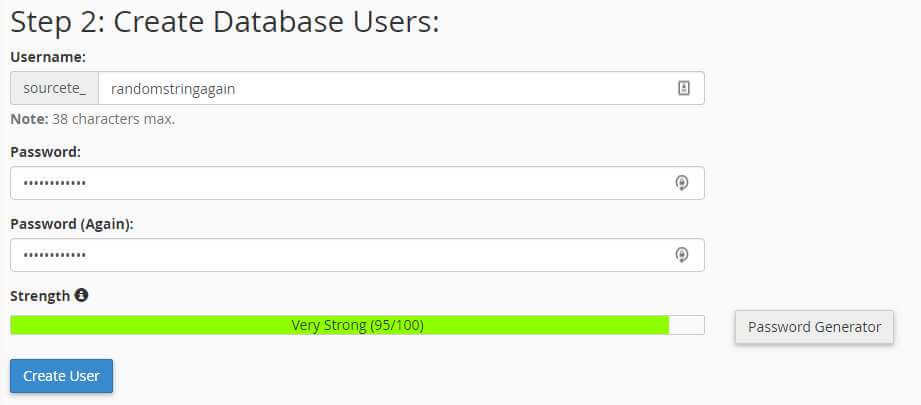The height and width of the screenshot is (405, 921).
Task: Click the green password strength meter bar
Action: [x=340, y=325]
